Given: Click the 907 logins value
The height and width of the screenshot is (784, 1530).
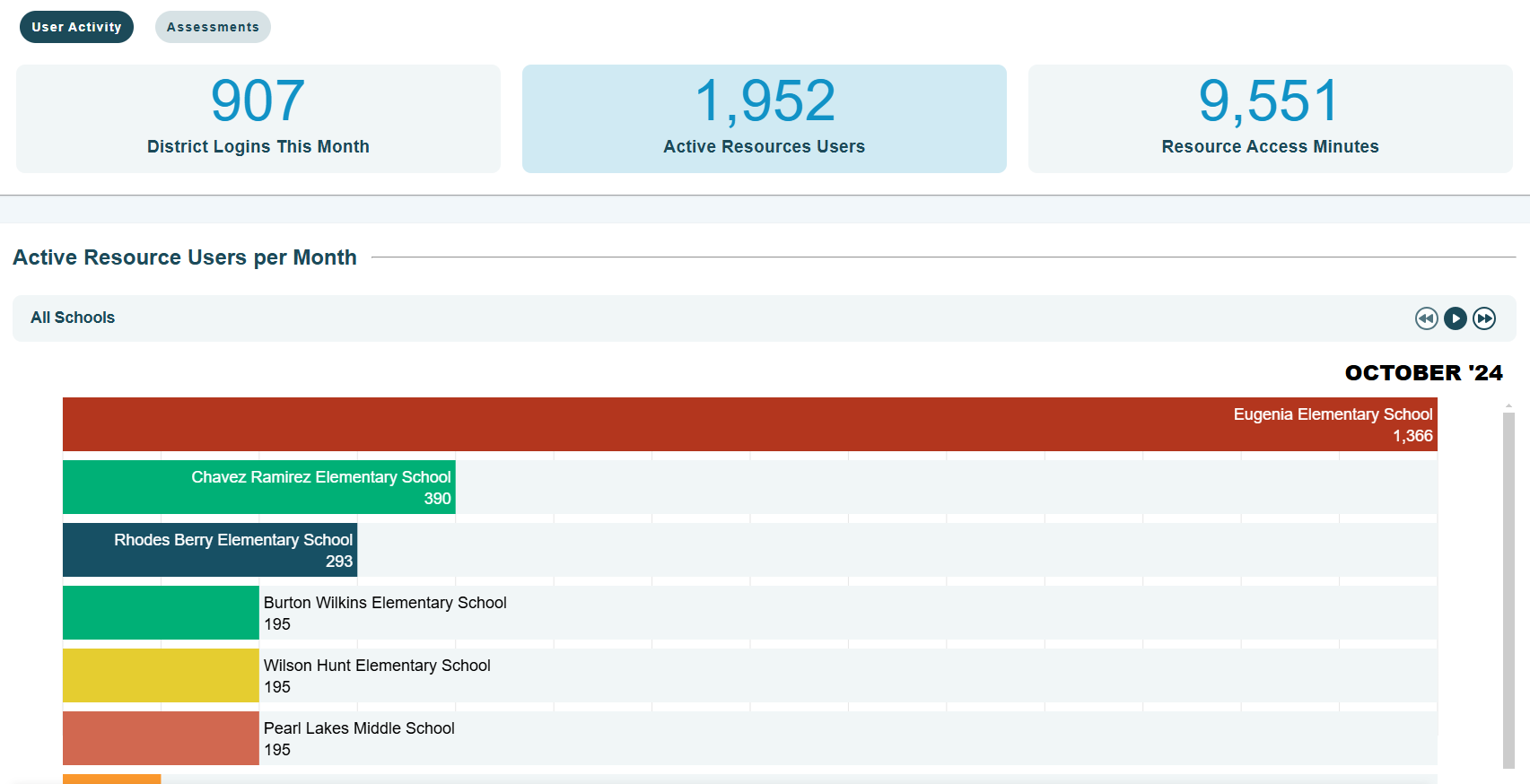Looking at the screenshot, I should [258, 100].
